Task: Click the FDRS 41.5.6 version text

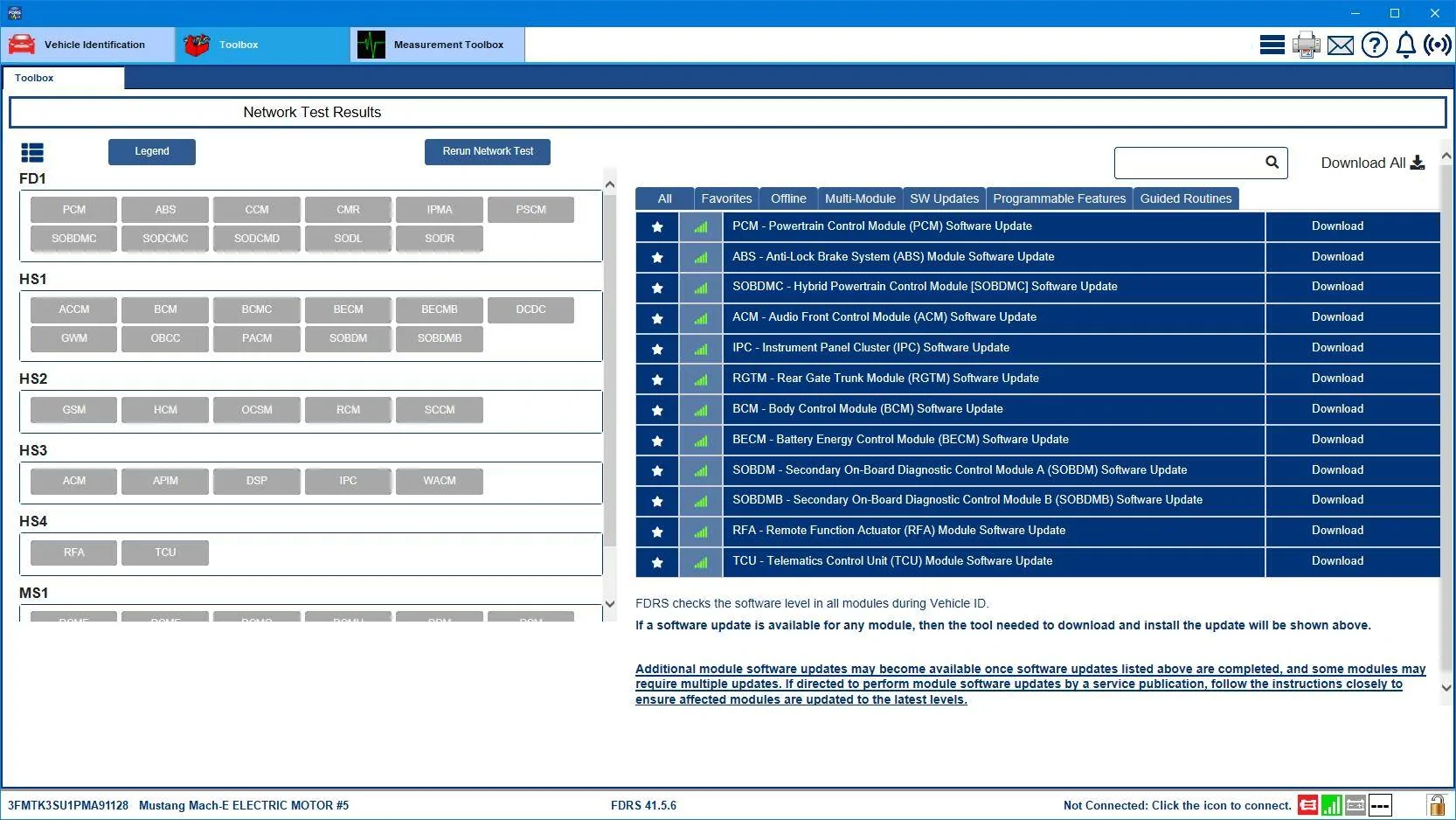Action: point(643,805)
